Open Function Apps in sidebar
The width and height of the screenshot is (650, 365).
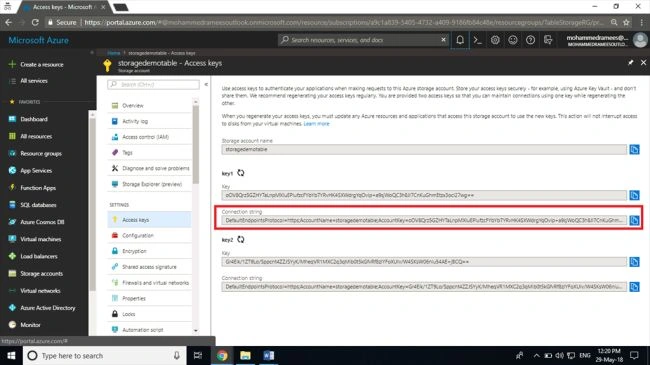pyautogui.click(x=38, y=187)
